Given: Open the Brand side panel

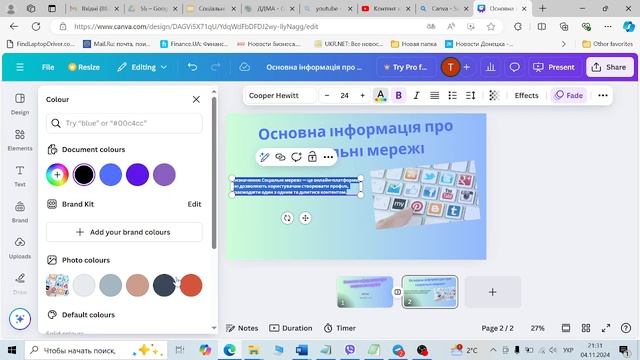Looking at the screenshot, I should click(20, 212).
